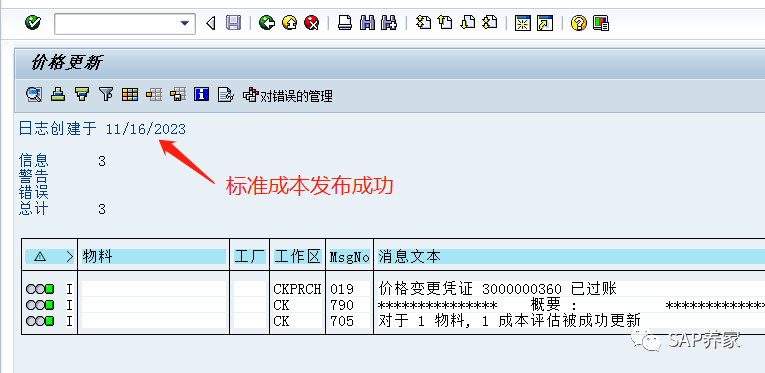Click the Sort Ascending icon
The width and height of the screenshot is (765, 373).
click(x=58, y=94)
